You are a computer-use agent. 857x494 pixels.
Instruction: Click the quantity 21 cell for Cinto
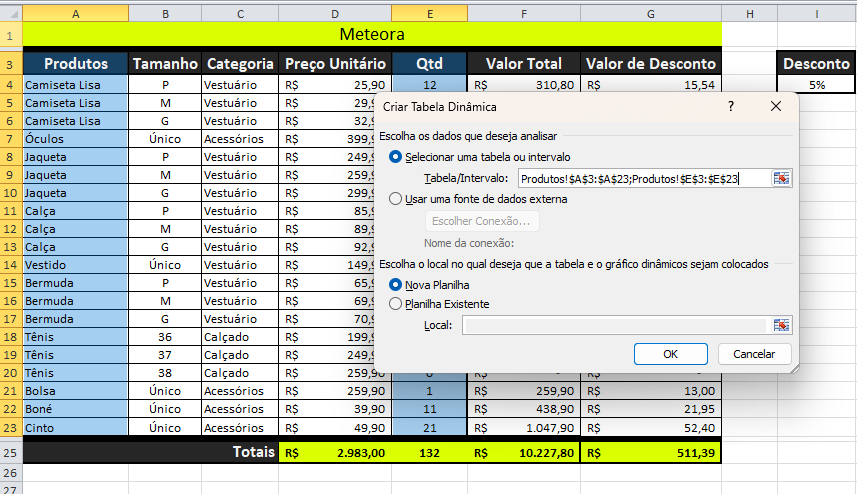430,427
